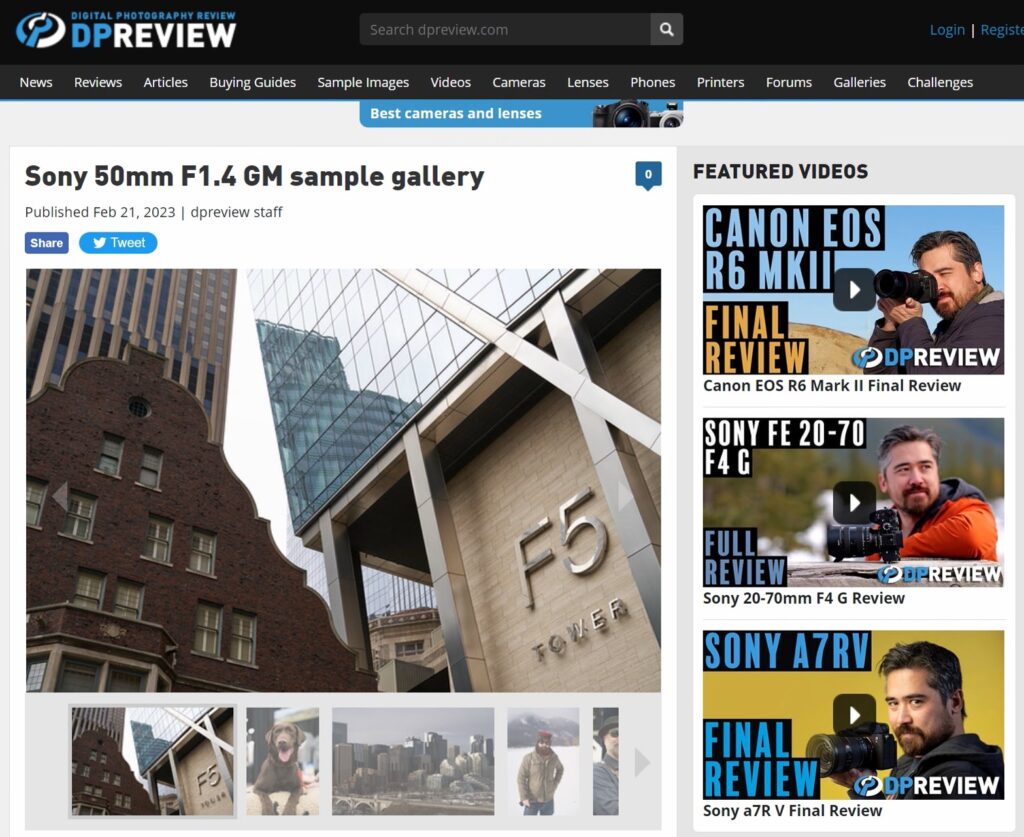Open the Buying Guides menu
This screenshot has width=1024, height=837.
pyautogui.click(x=252, y=82)
